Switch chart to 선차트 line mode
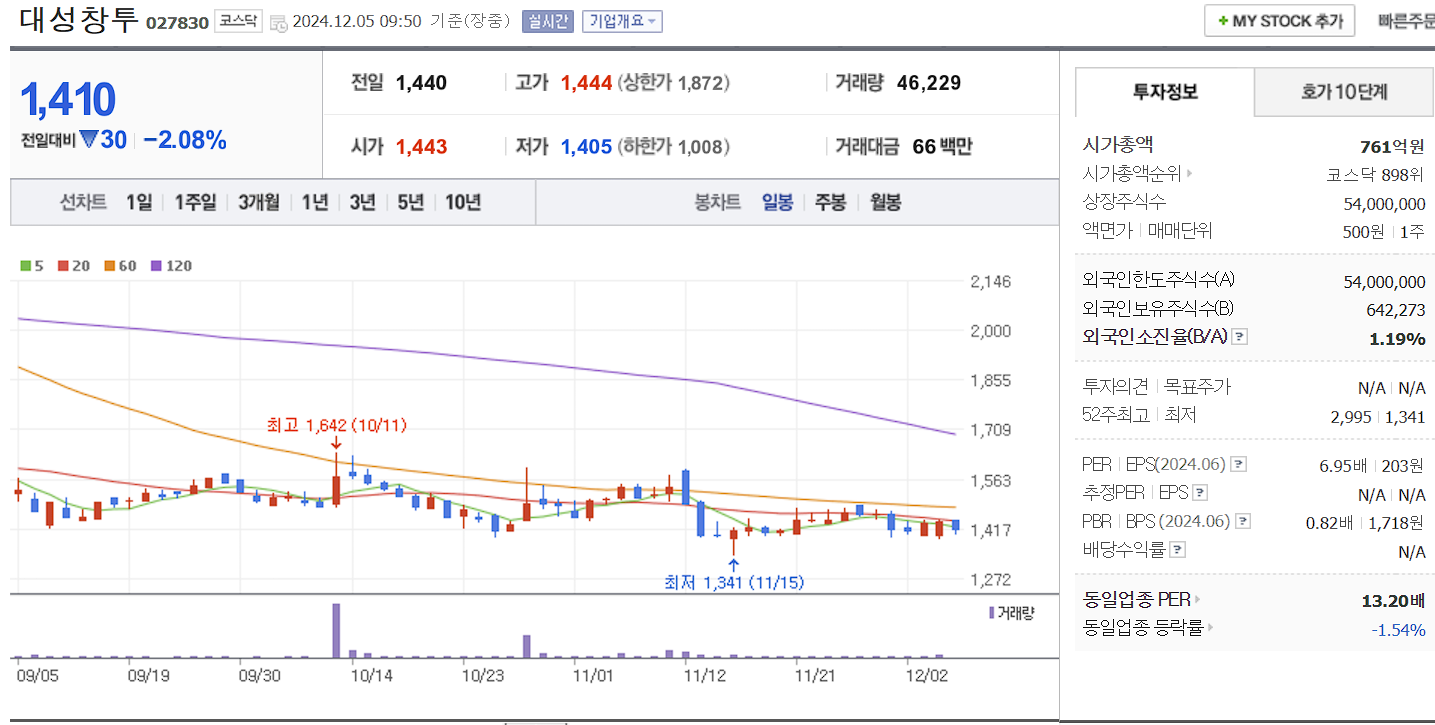Viewport: 1435px width, 725px height. [x=83, y=202]
